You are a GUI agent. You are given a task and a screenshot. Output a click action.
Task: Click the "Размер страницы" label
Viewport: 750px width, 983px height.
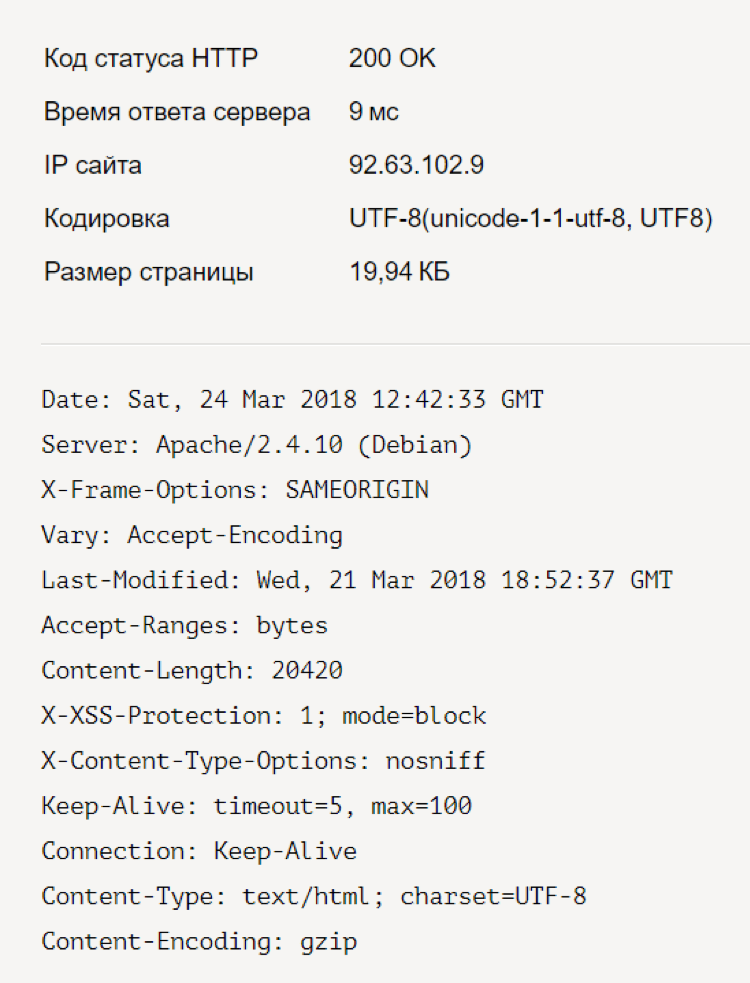click(x=148, y=272)
